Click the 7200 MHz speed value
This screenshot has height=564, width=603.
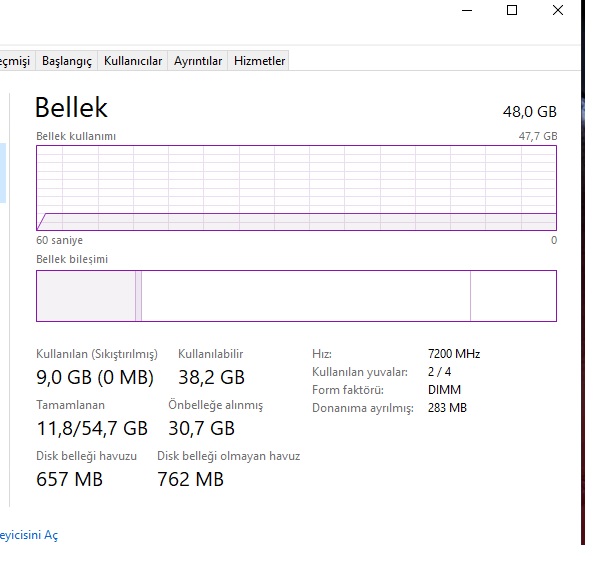pyautogui.click(x=453, y=354)
